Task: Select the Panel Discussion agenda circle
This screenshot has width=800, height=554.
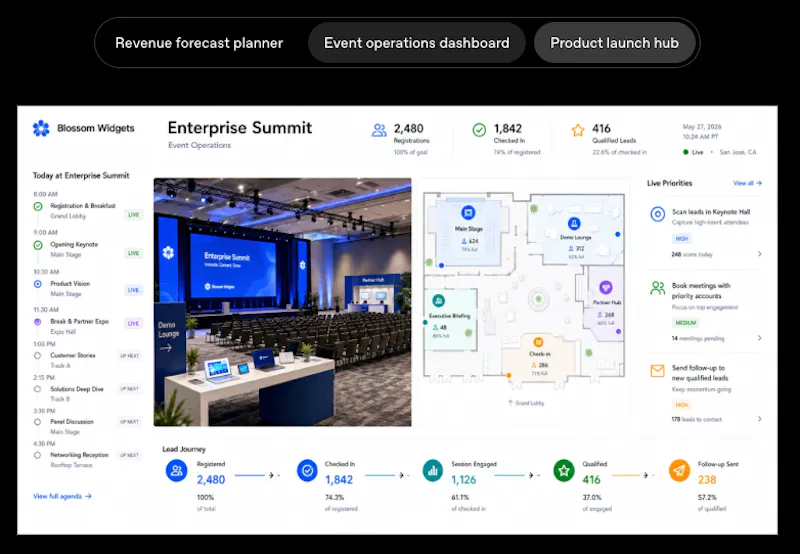Action: click(x=37, y=422)
